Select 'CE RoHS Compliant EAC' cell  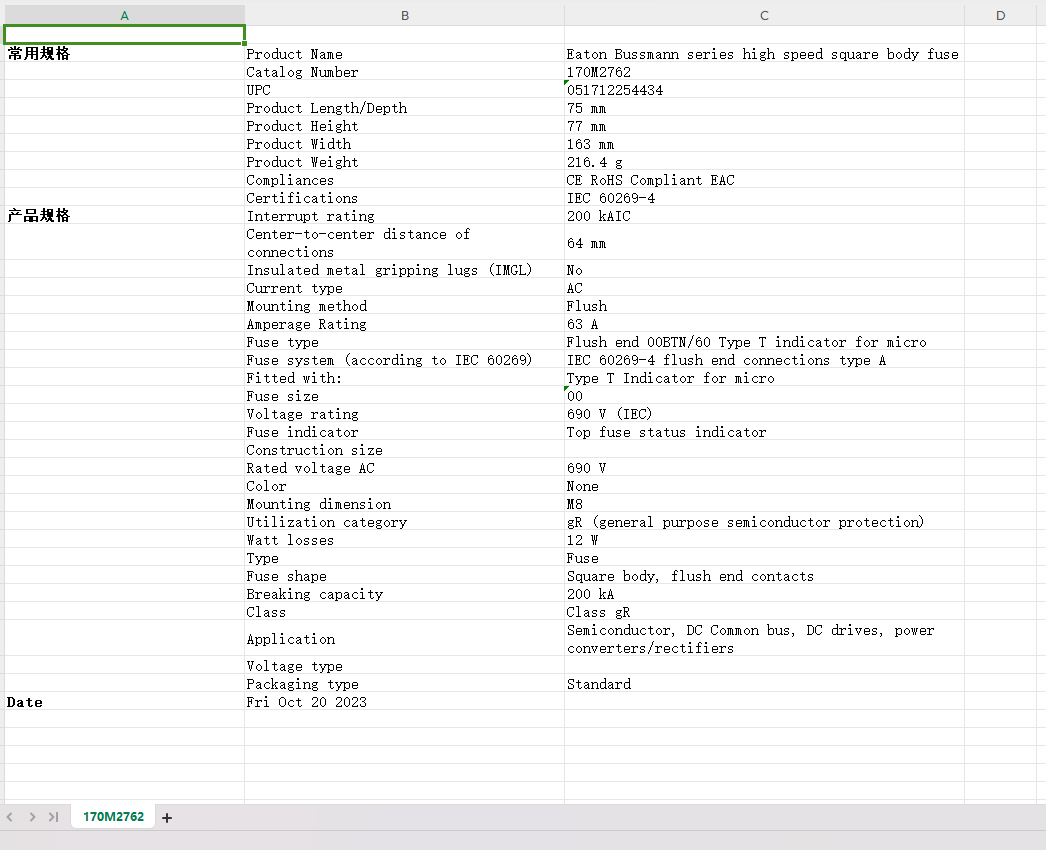tap(764, 179)
